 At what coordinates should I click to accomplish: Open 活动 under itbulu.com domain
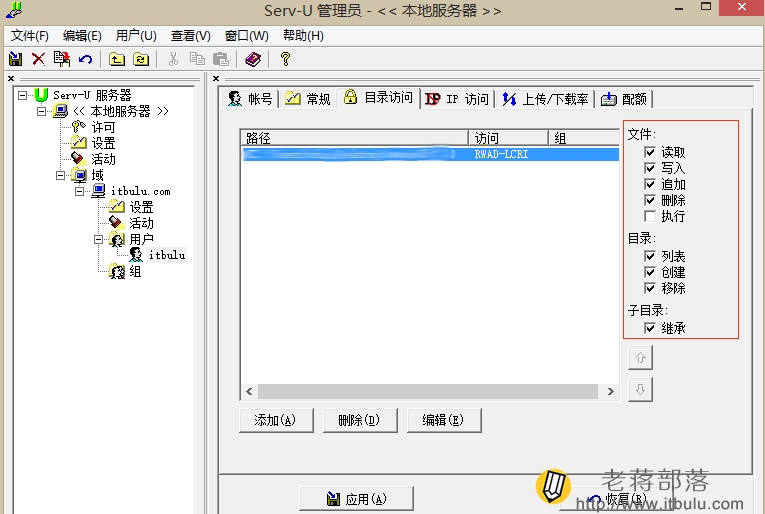click(141, 223)
